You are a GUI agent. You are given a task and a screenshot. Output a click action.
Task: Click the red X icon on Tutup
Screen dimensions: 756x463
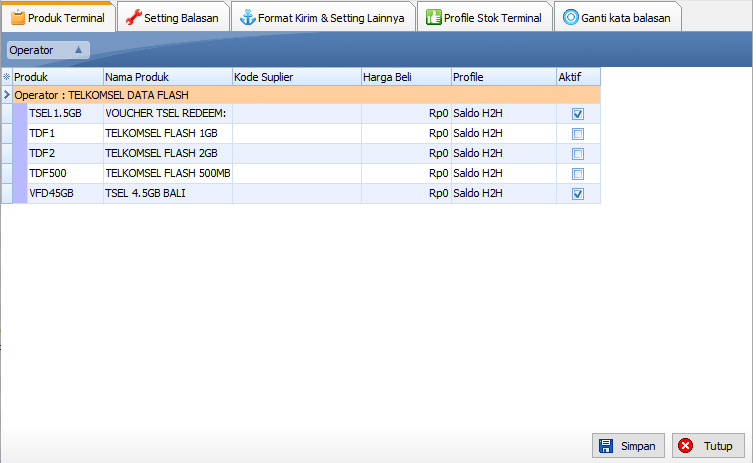[x=685, y=446]
